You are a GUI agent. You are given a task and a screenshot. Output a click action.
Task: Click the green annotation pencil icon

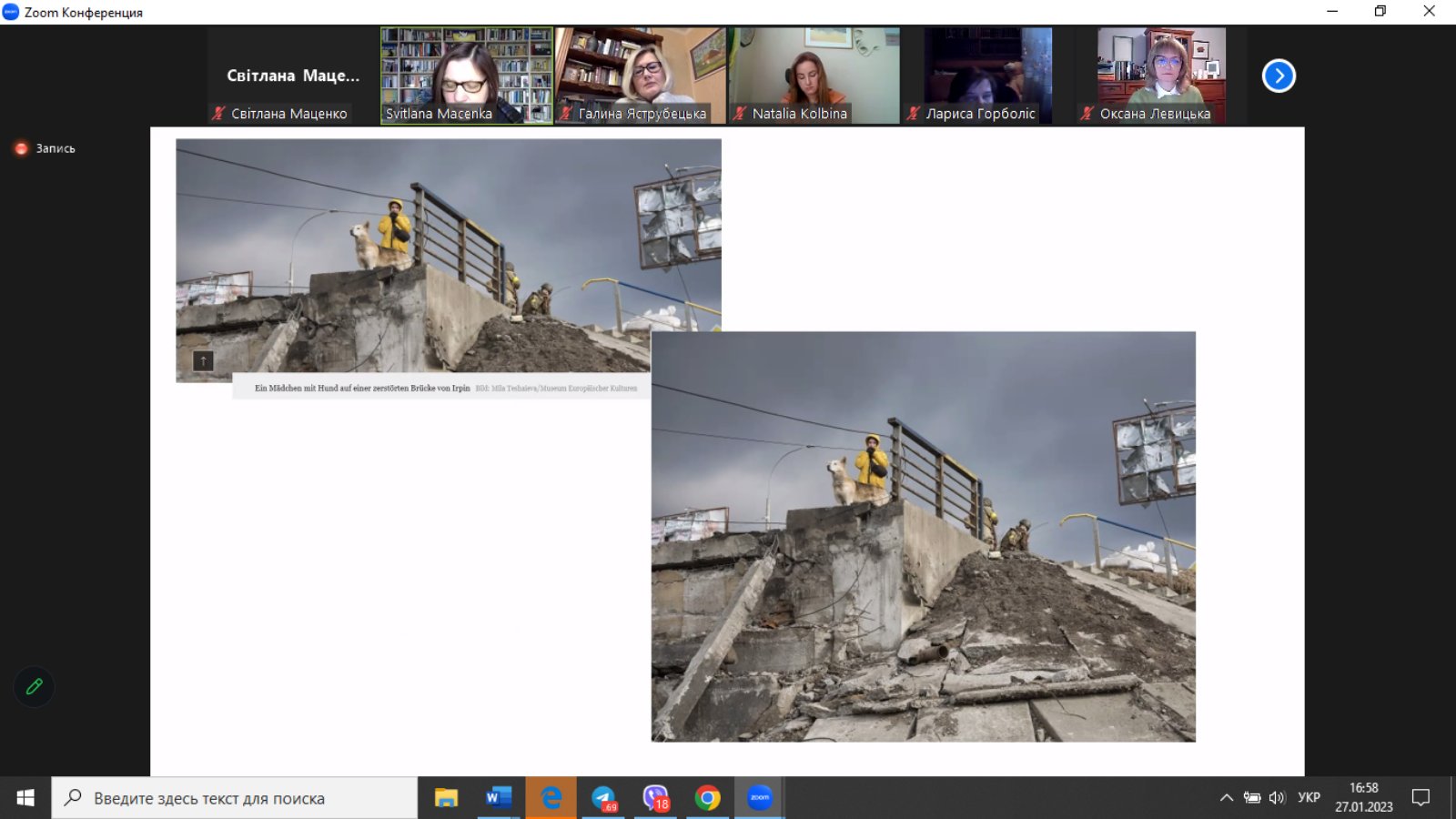(35, 687)
